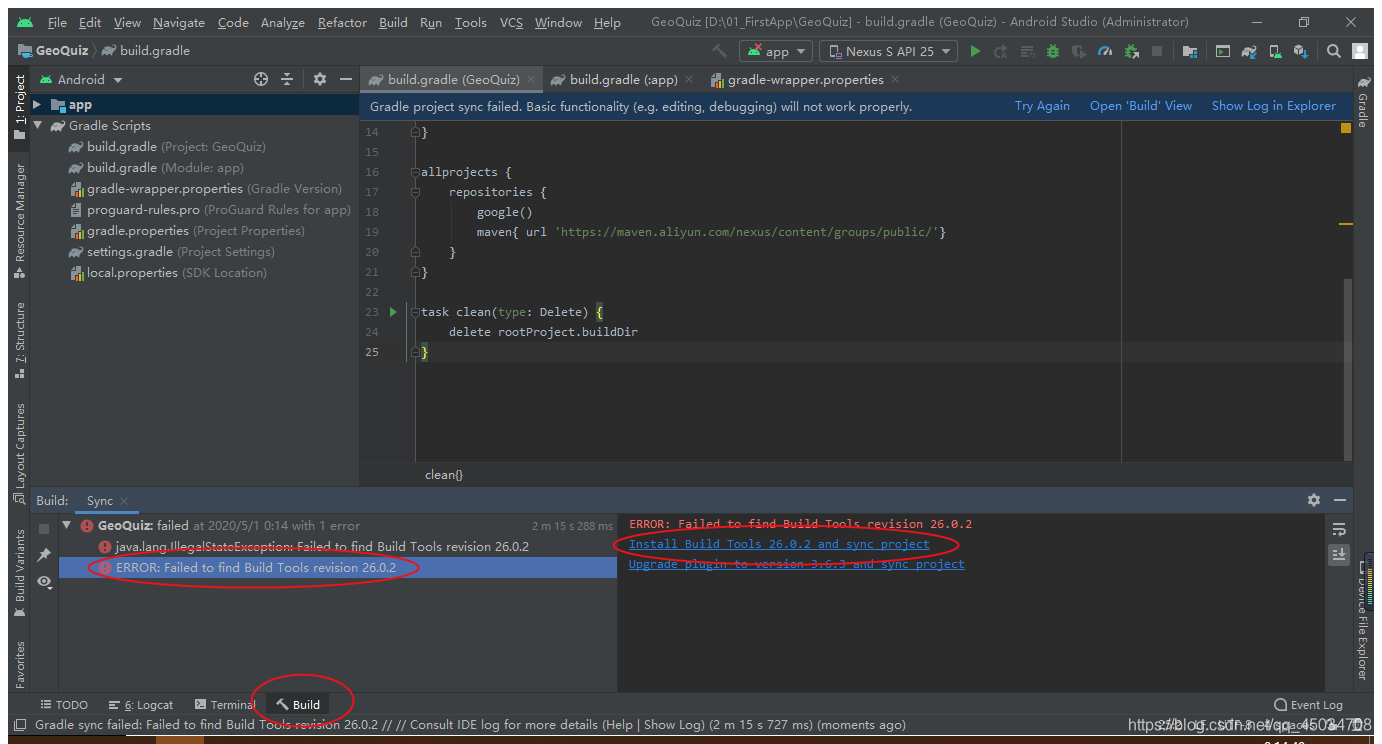Run the app with the green Run icon

pos(976,50)
